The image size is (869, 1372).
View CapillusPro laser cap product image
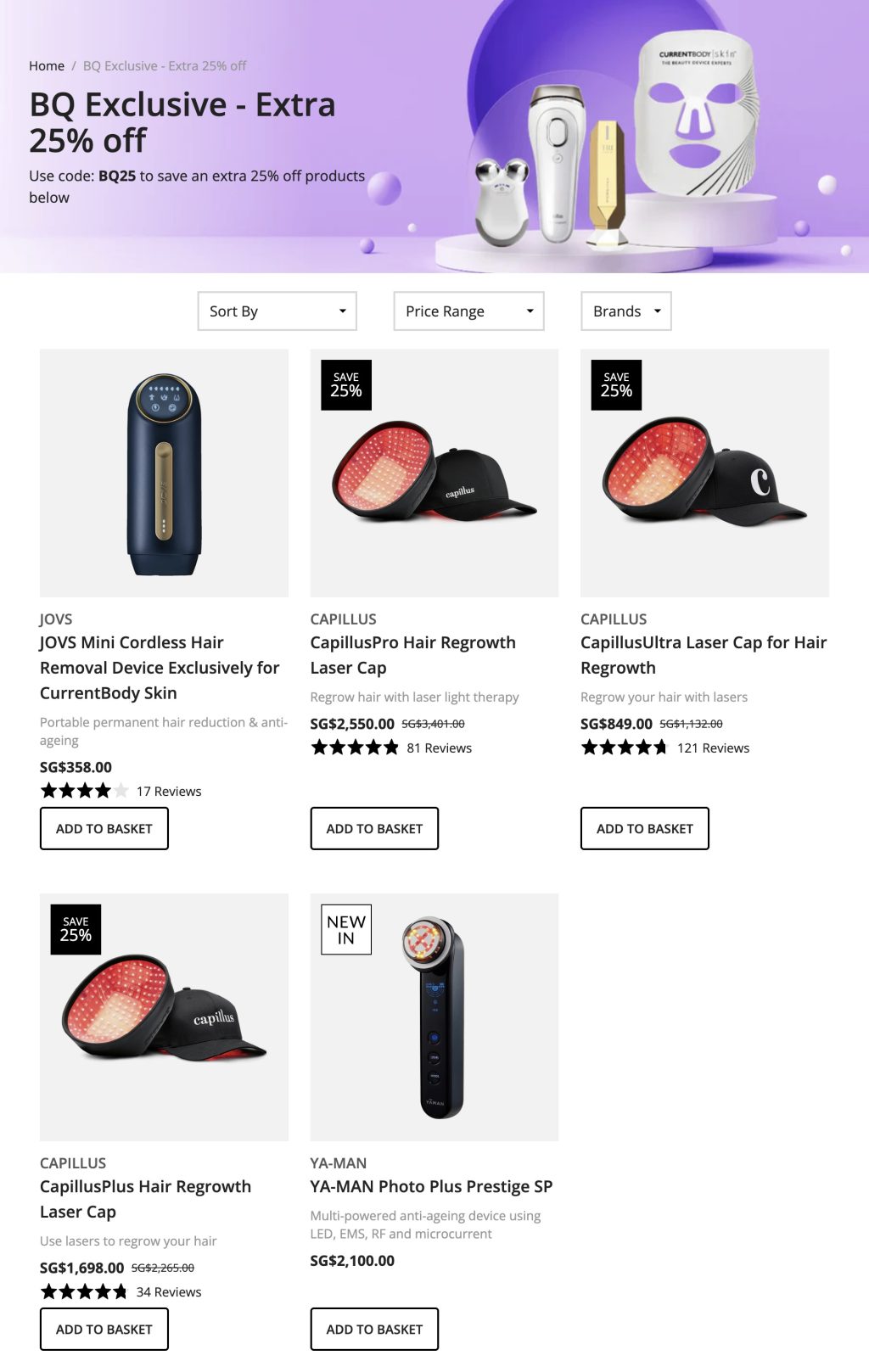click(x=434, y=473)
